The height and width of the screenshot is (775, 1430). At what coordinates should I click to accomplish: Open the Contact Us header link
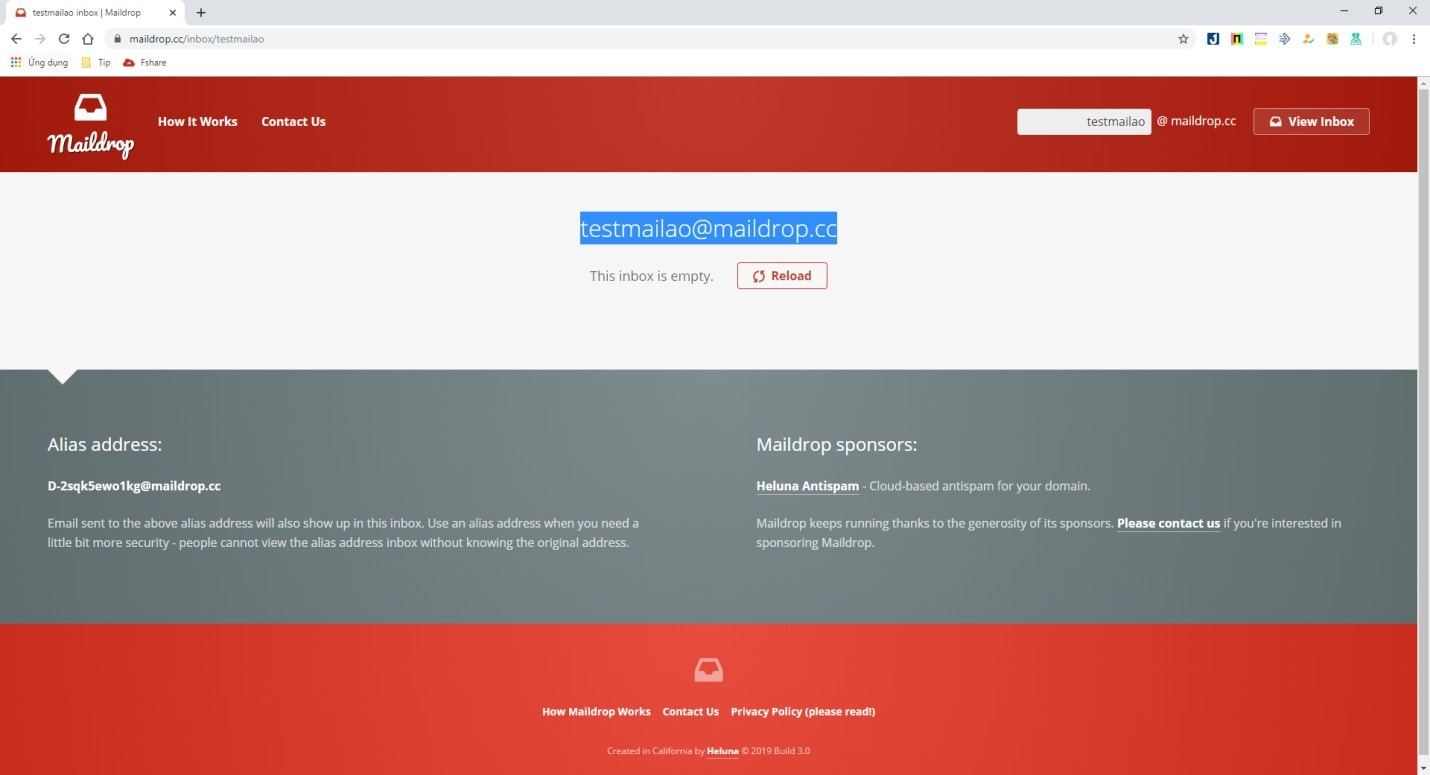point(293,122)
